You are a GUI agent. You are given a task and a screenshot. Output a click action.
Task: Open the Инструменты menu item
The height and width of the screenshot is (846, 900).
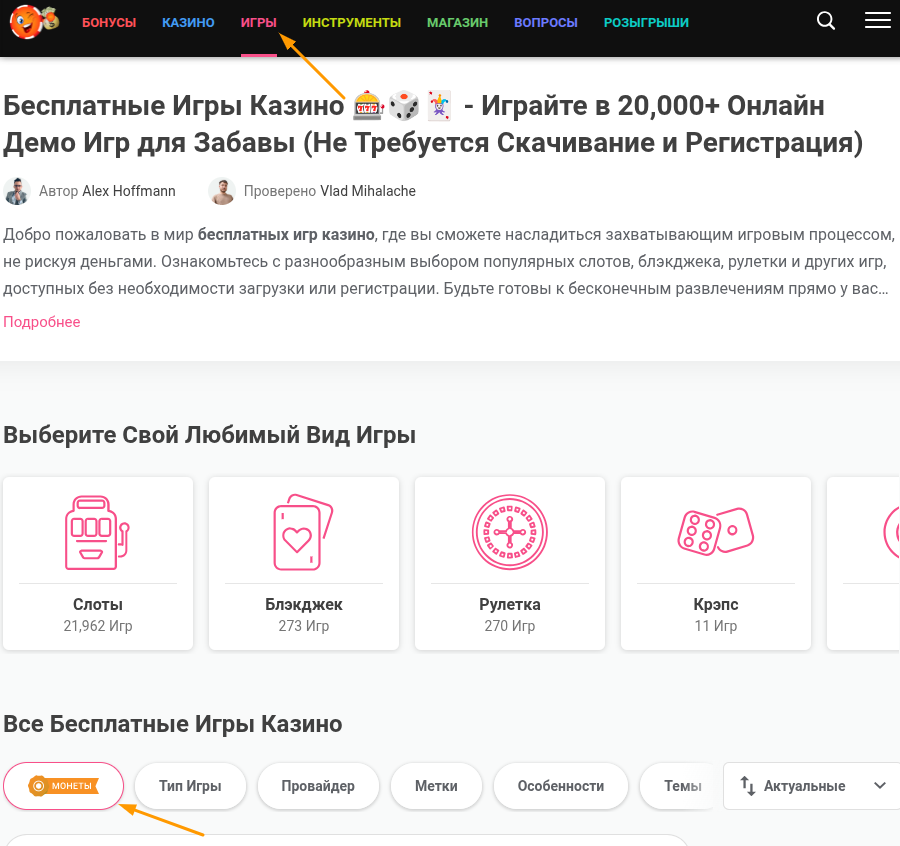tap(352, 22)
